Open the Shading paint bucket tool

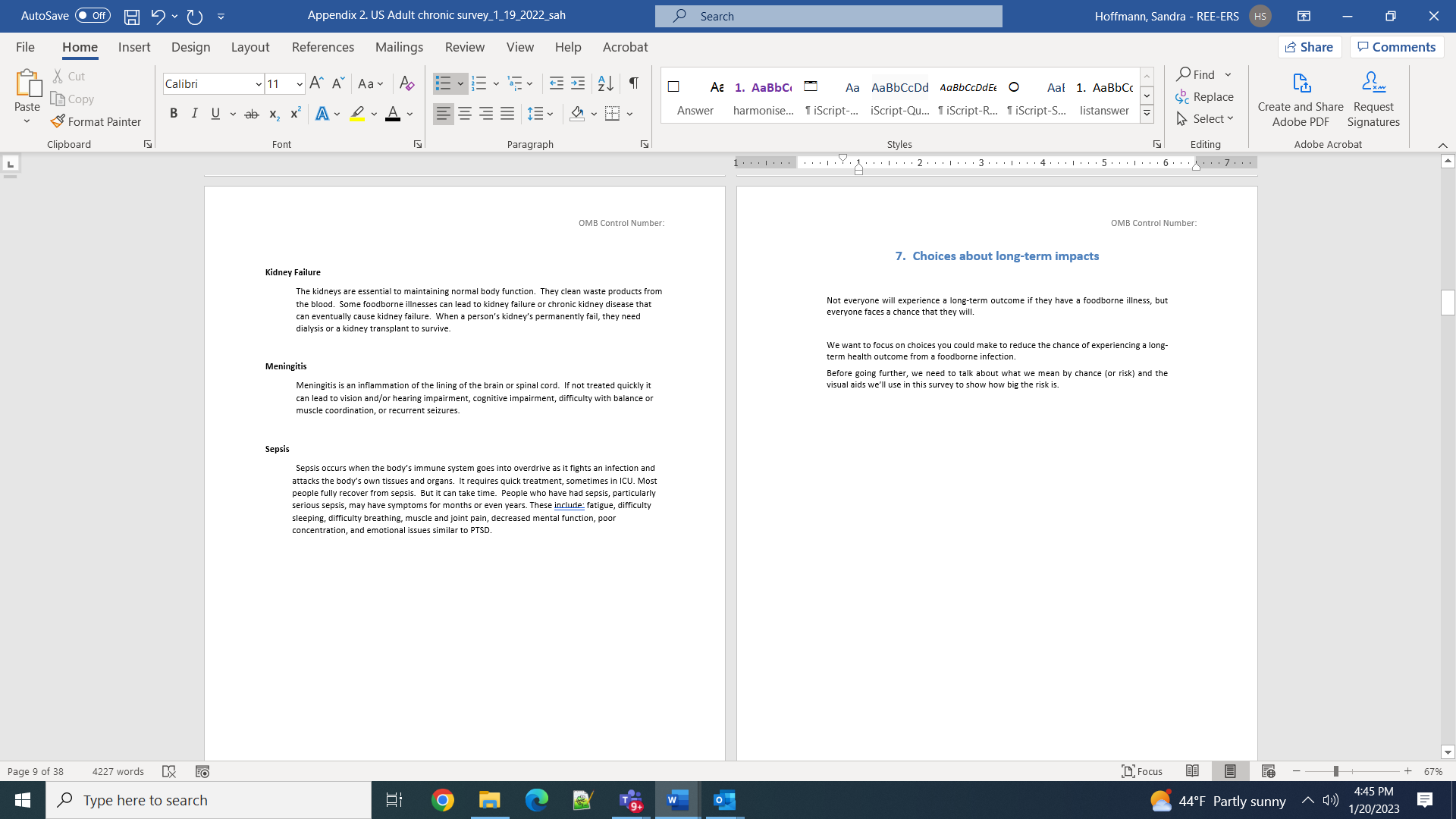(x=577, y=114)
